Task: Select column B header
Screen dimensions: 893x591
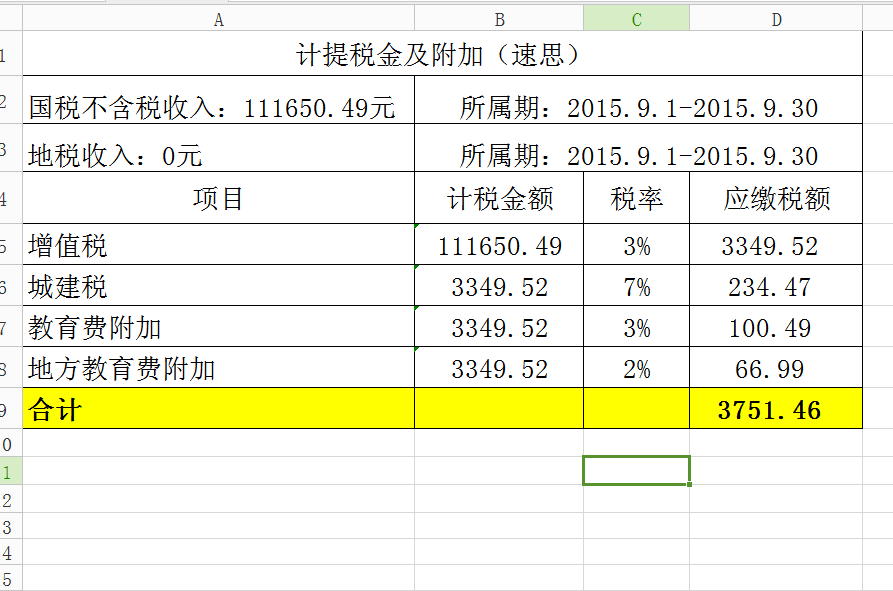Action: (x=499, y=18)
